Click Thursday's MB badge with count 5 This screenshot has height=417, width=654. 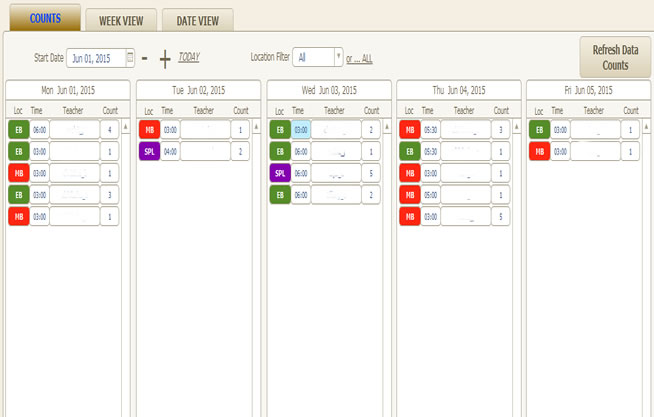[410, 216]
